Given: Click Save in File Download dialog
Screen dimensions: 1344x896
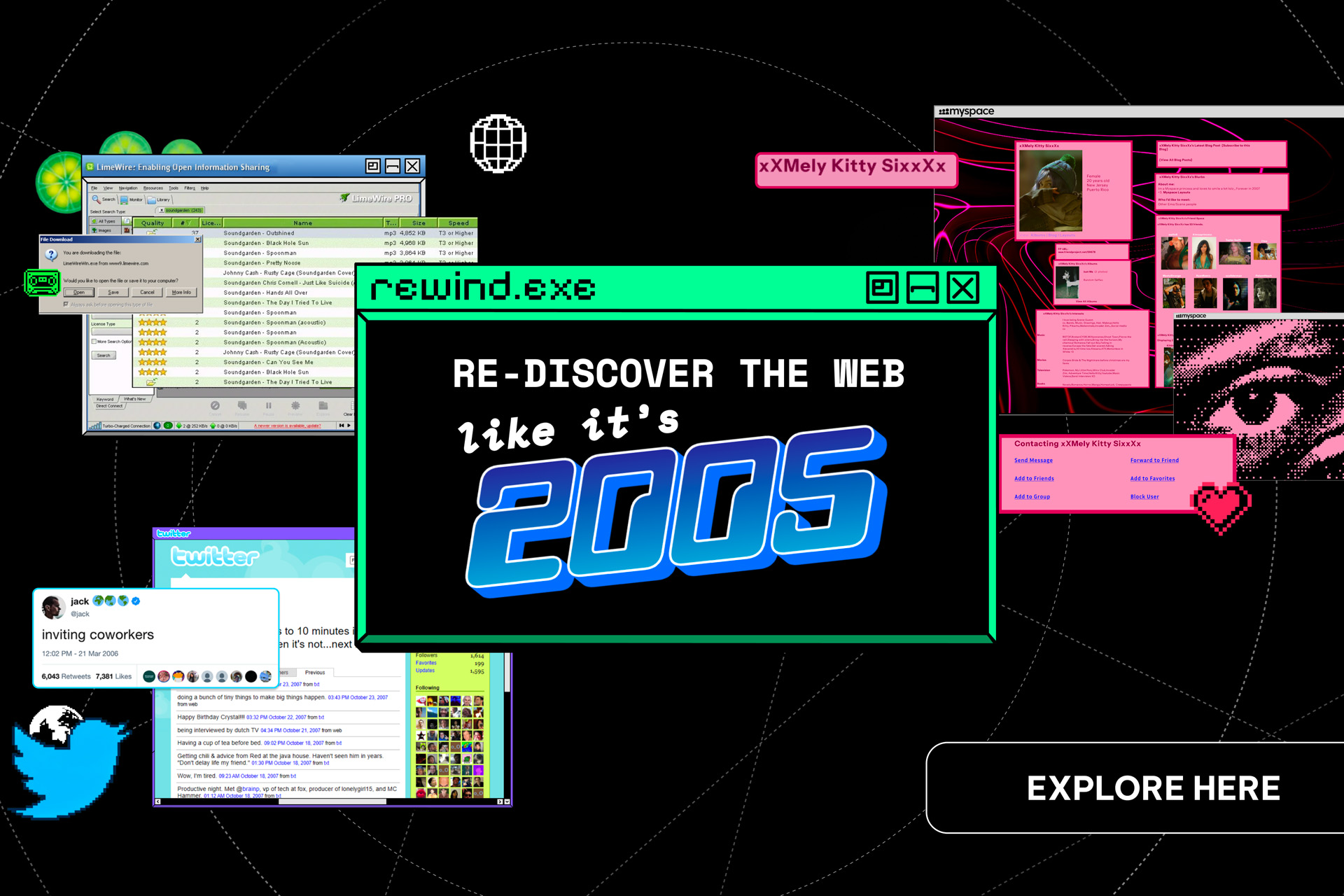Looking at the screenshot, I should [113, 293].
